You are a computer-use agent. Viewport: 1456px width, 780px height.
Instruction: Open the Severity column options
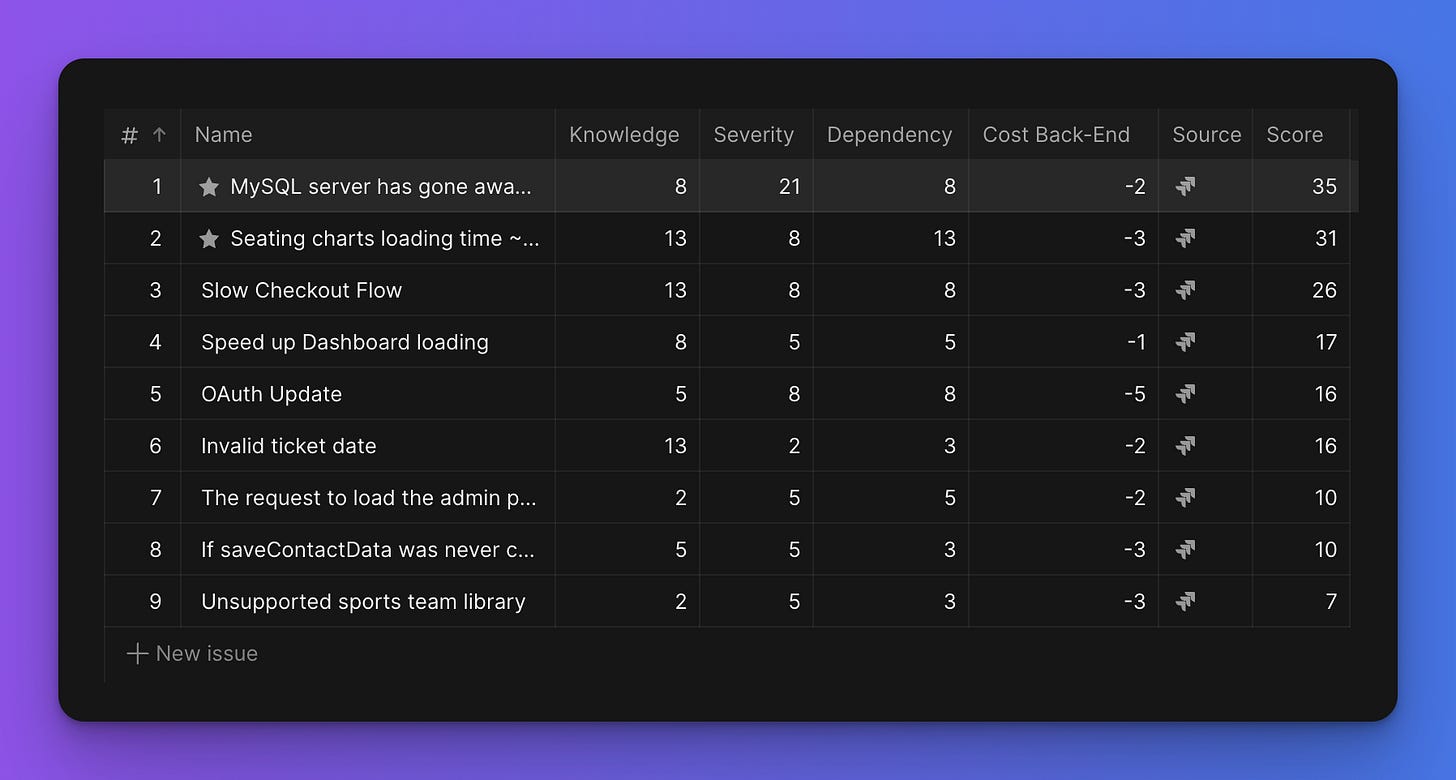(x=753, y=134)
